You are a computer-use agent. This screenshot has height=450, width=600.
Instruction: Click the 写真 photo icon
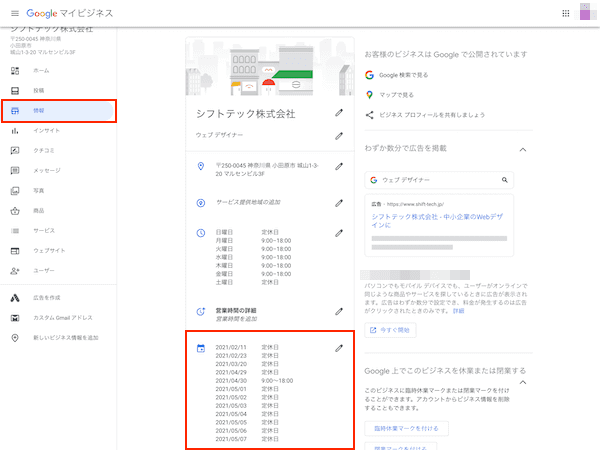tap(15, 191)
